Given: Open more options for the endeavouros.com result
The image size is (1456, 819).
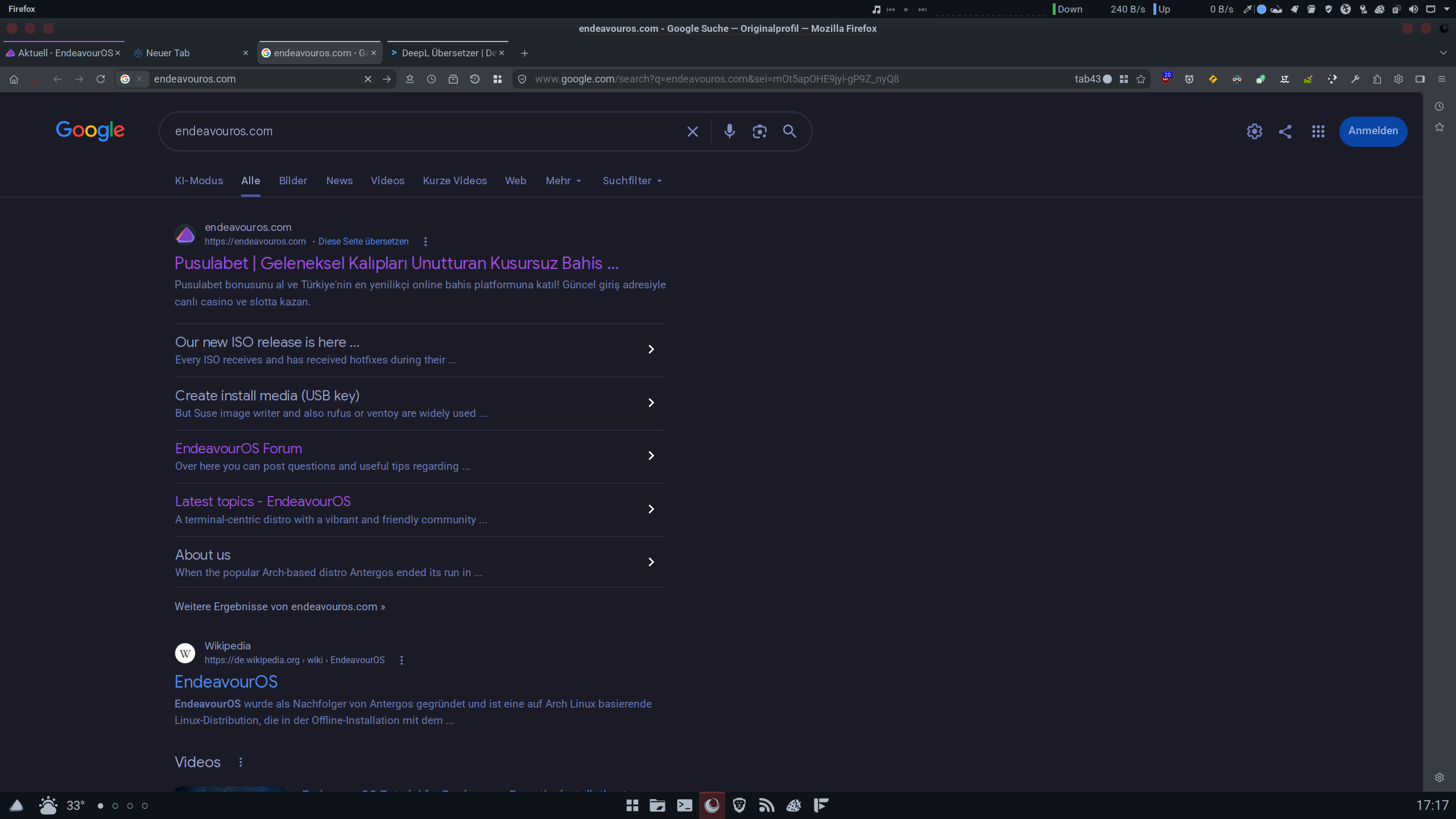Looking at the screenshot, I should [425, 242].
